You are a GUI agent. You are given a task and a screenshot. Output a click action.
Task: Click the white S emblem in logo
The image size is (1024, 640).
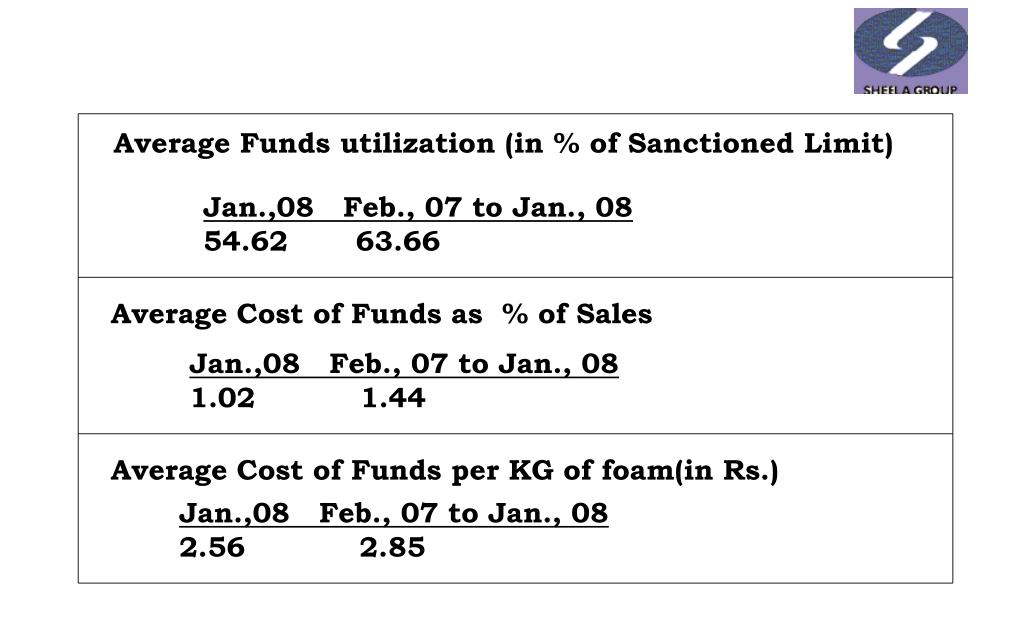[910, 44]
